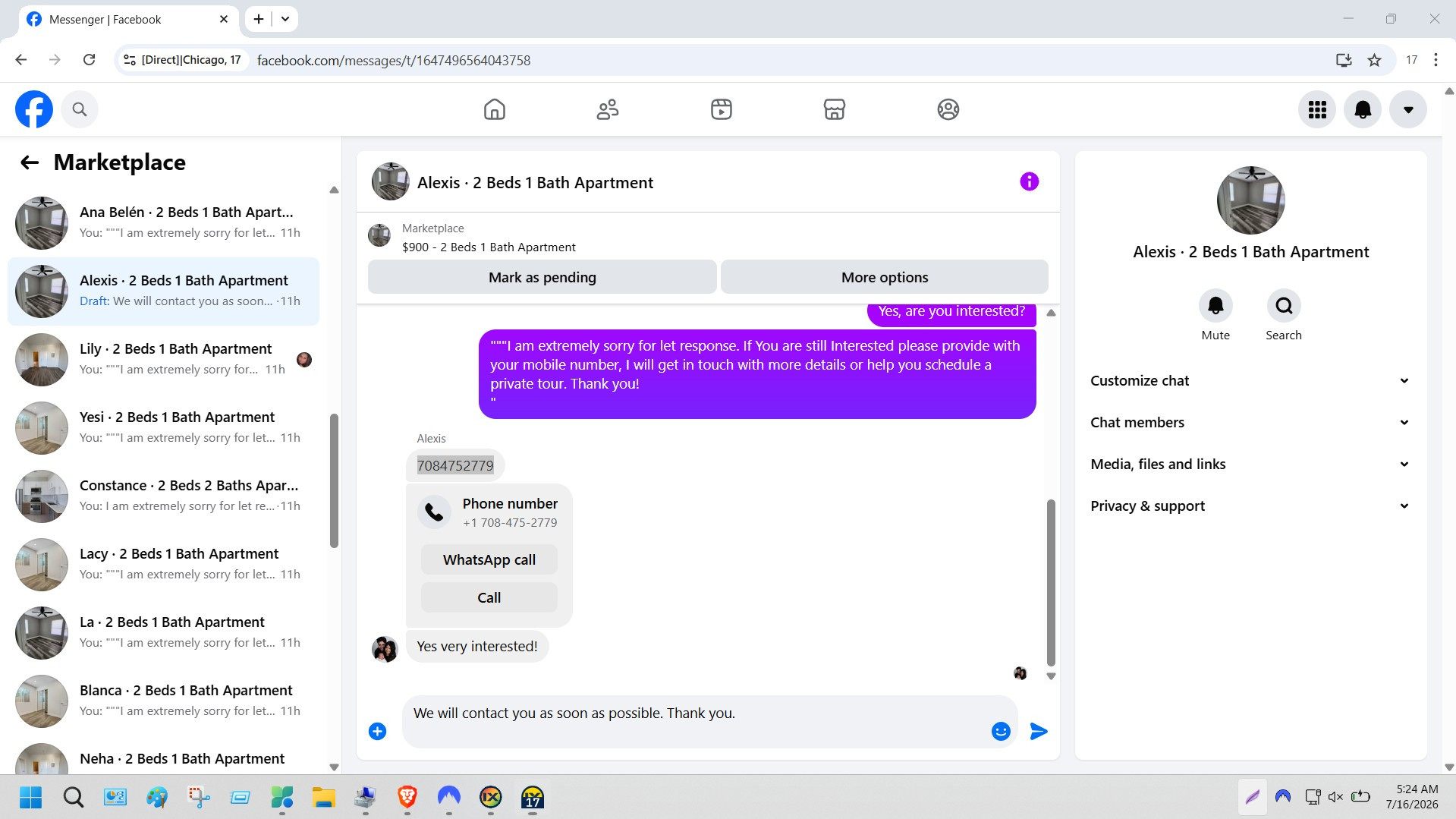Click the install app icon in address bar
The image size is (1456, 819).
[x=1344, y=60]
